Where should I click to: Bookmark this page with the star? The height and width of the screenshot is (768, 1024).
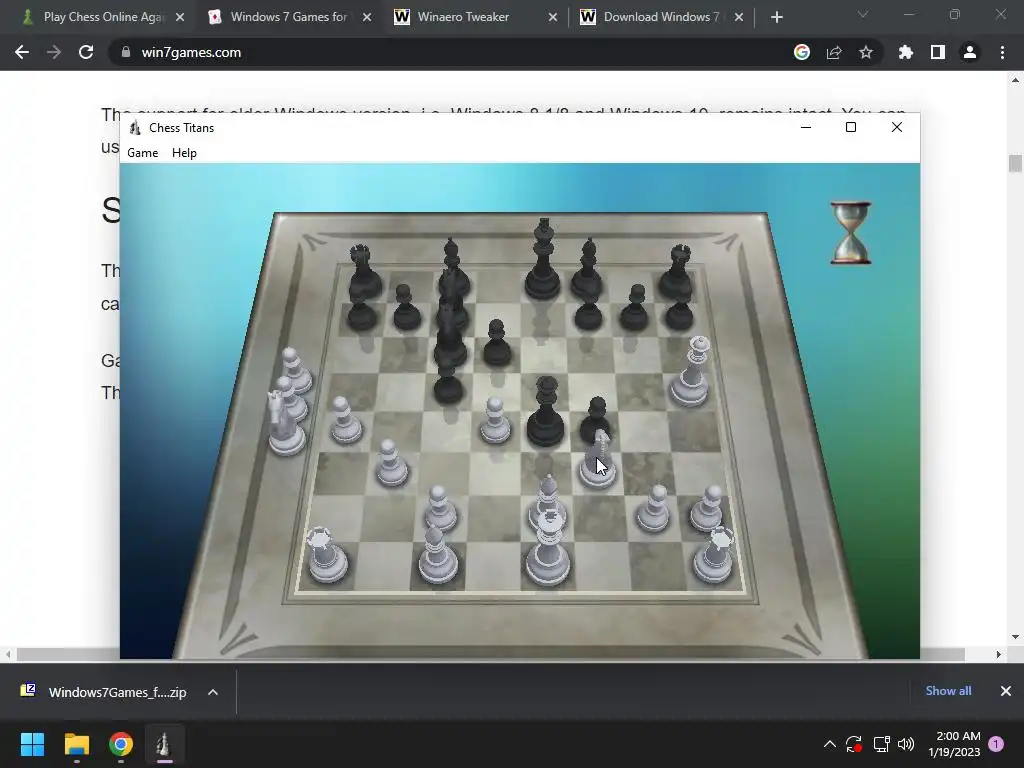[x=866, y=52]
